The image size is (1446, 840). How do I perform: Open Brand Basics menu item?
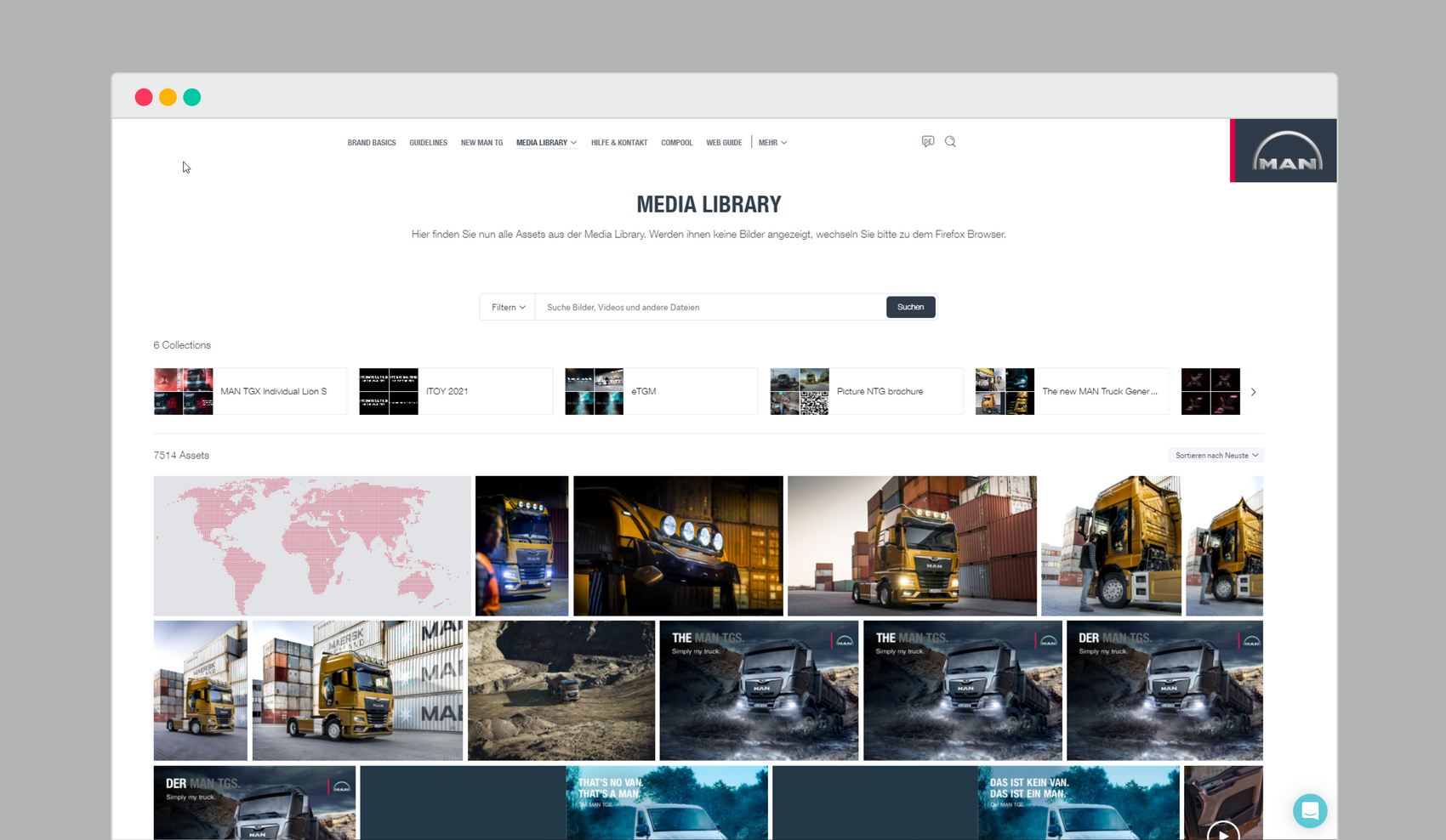tap(372, 143)
